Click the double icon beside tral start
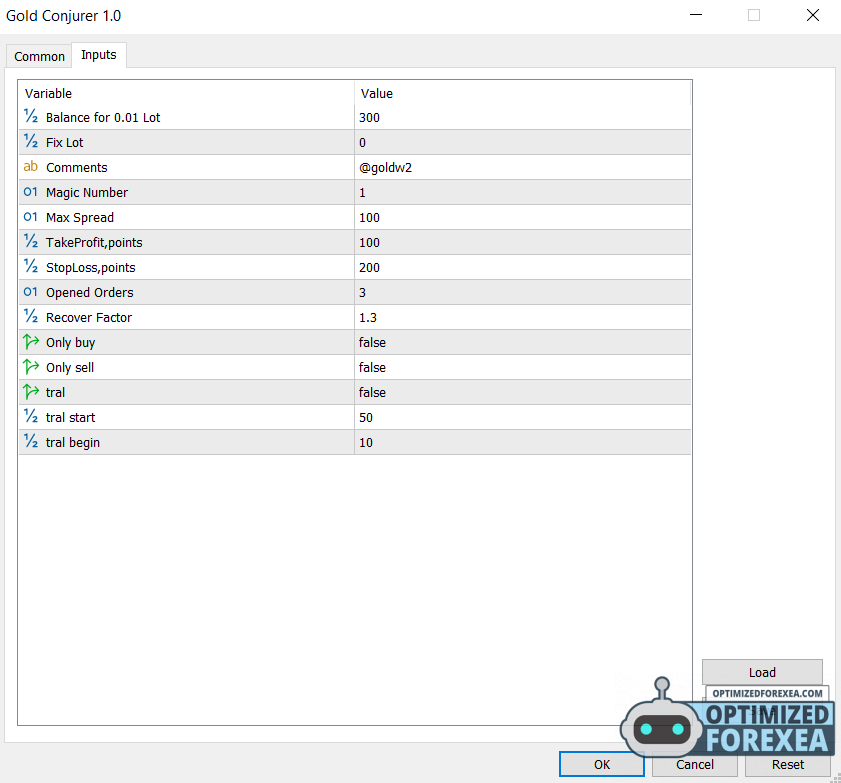 pyautogui.click(x=31, y=417)
